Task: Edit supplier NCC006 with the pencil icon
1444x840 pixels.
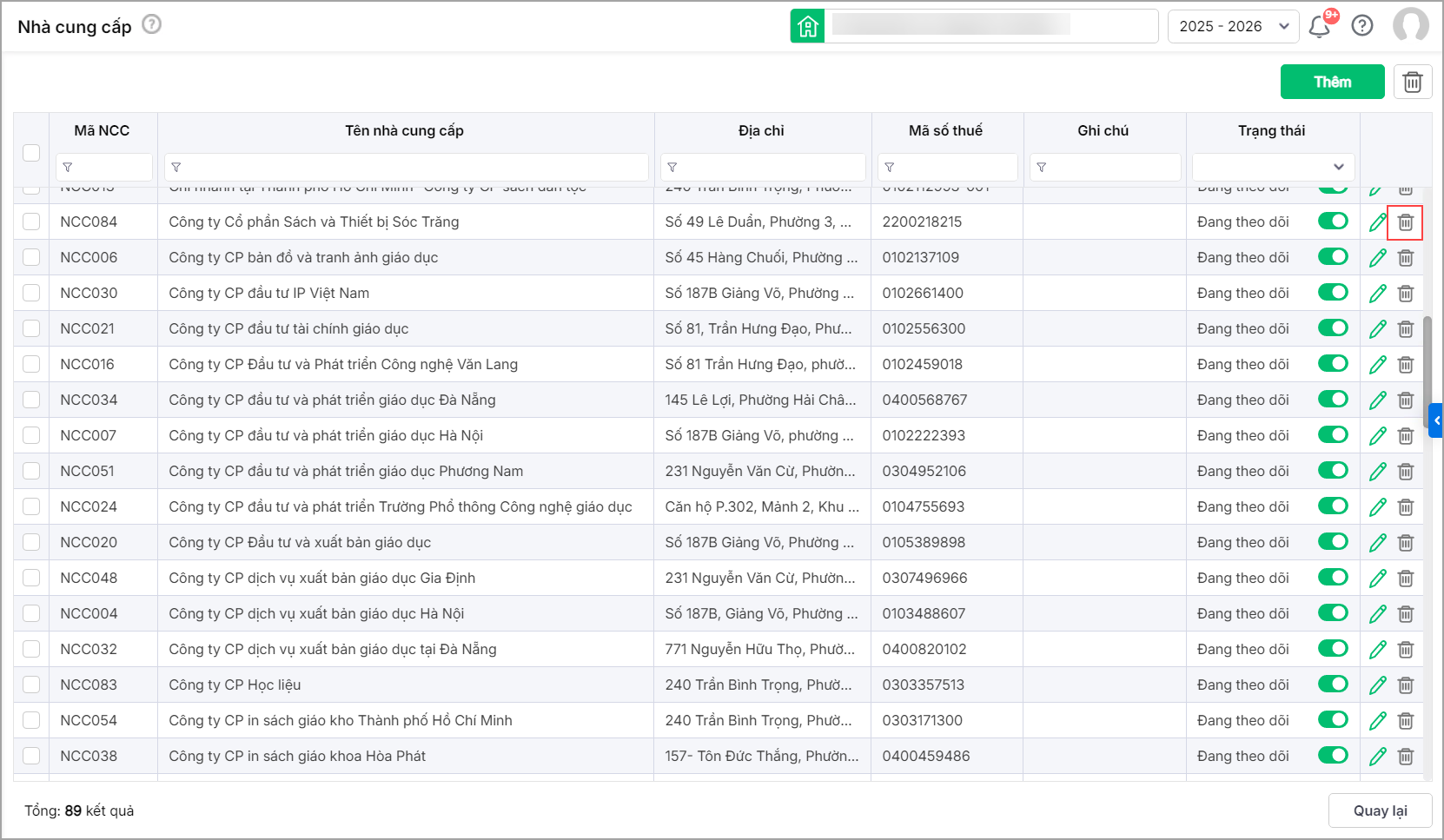Action: coord(1377,258)
